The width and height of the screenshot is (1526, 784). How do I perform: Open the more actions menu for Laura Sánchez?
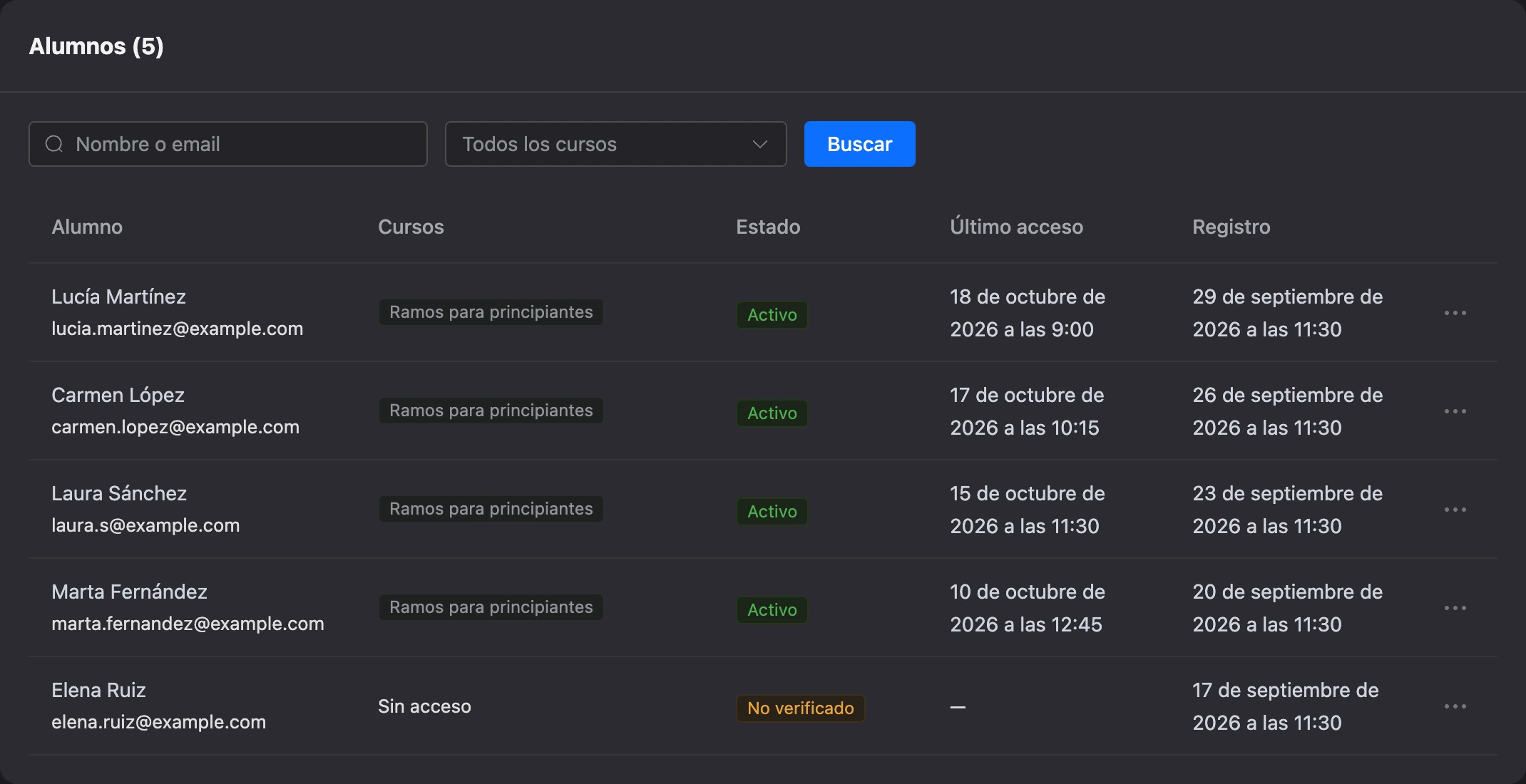click(x=1455, y=510)
